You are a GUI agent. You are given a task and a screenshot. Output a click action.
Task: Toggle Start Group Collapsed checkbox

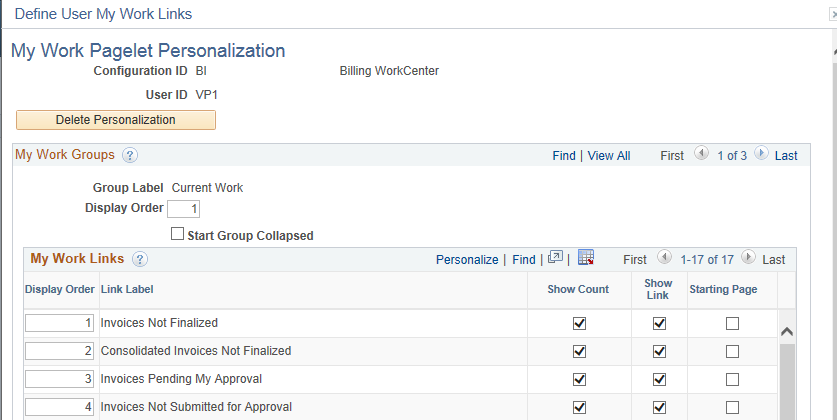pos(177,234)
